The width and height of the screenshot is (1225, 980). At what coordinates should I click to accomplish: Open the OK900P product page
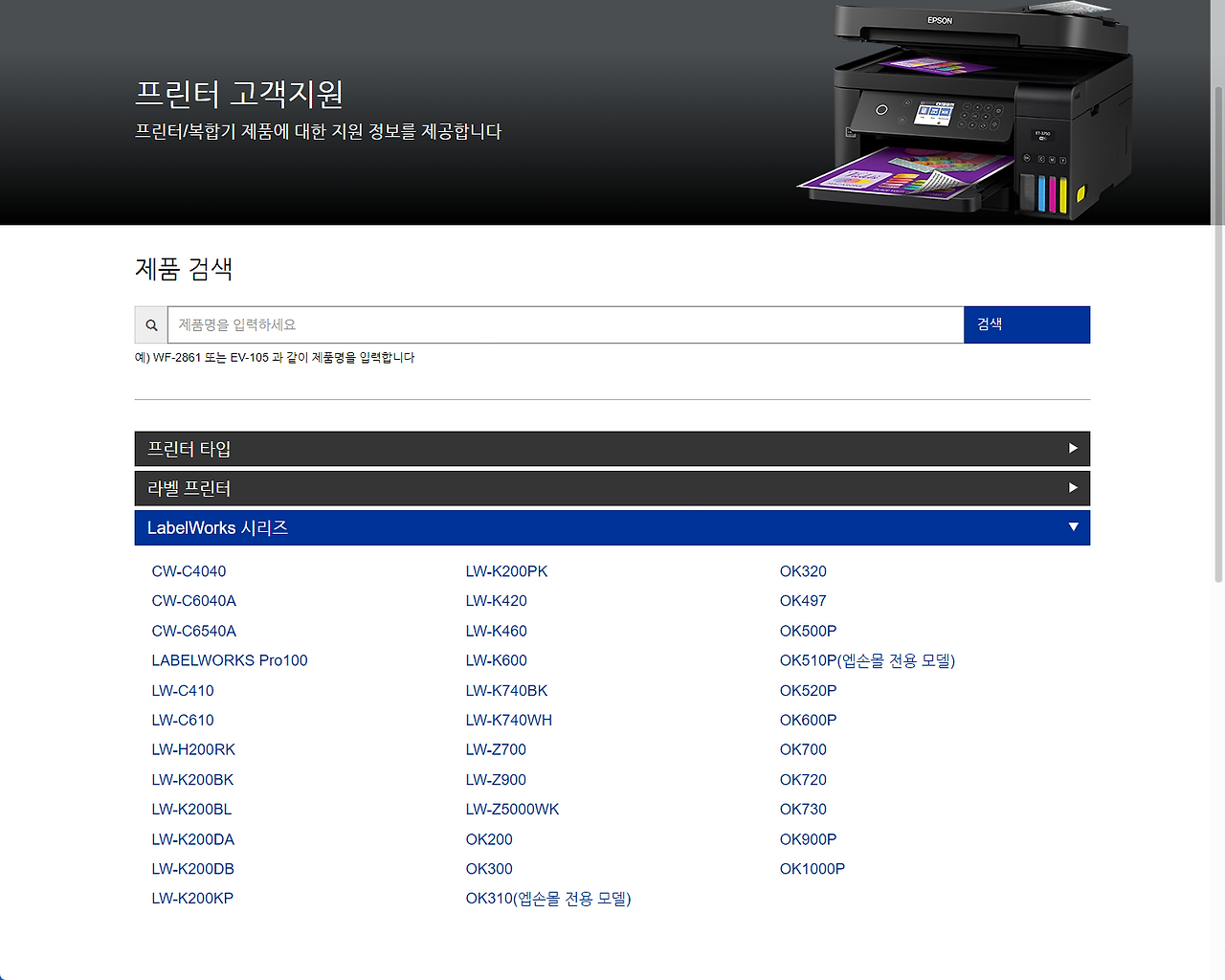point(809,838)
